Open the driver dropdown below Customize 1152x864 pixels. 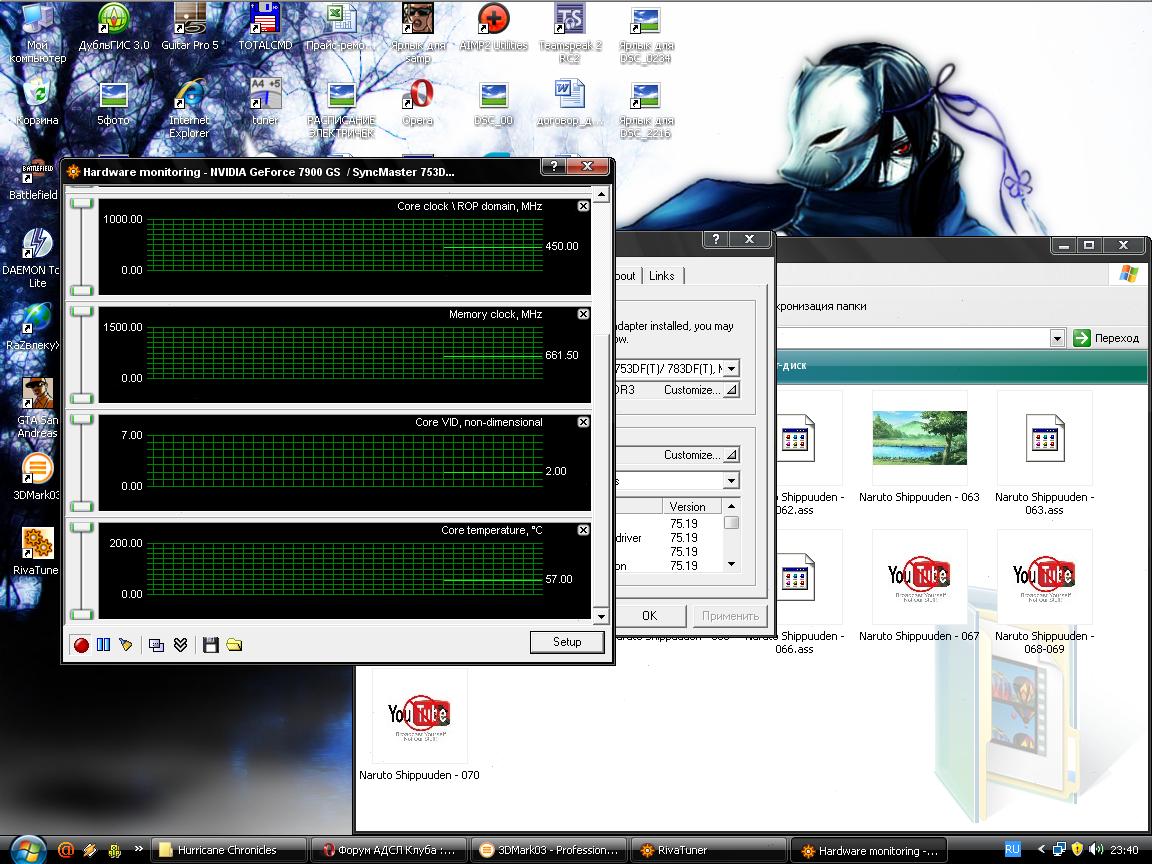[x=731, y=481]
